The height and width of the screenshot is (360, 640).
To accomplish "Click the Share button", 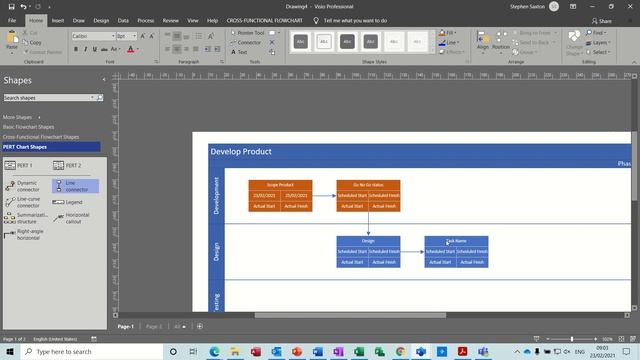I will click(x=602, y=21).
